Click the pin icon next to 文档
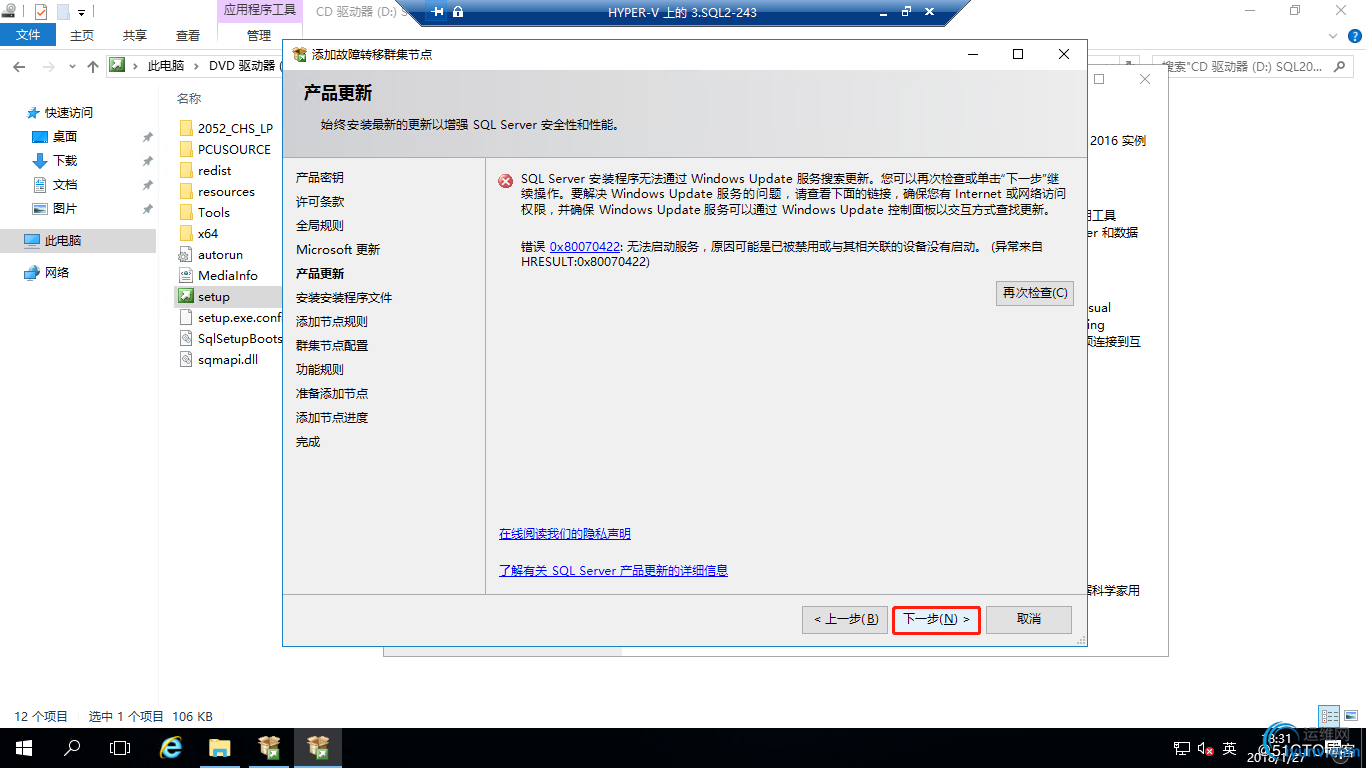The width and height of the screenshot is (1366, 768). pyautogui.click(x=147, y=185)
